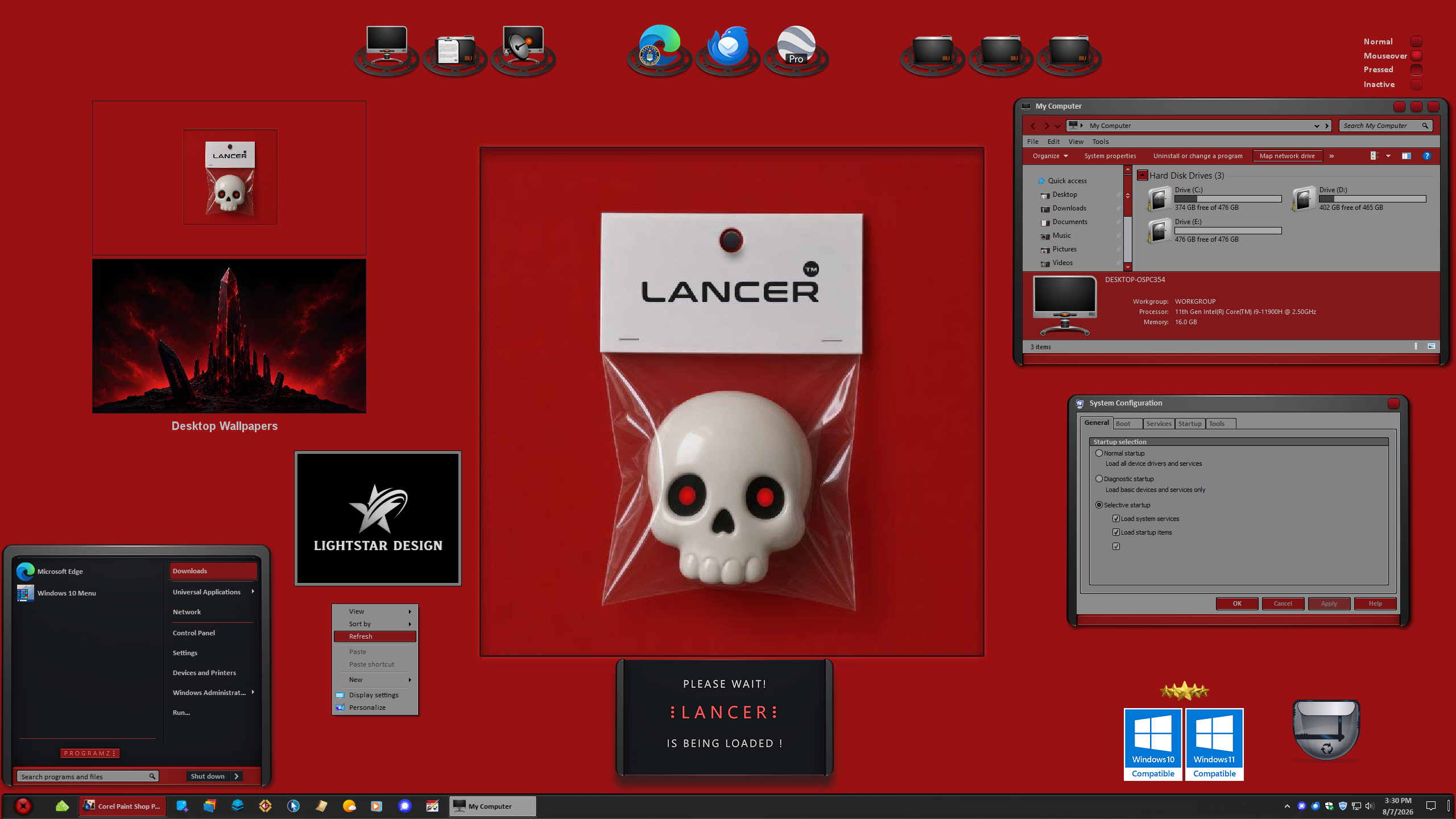Choose Refresh in the context menu

(375, 636)
